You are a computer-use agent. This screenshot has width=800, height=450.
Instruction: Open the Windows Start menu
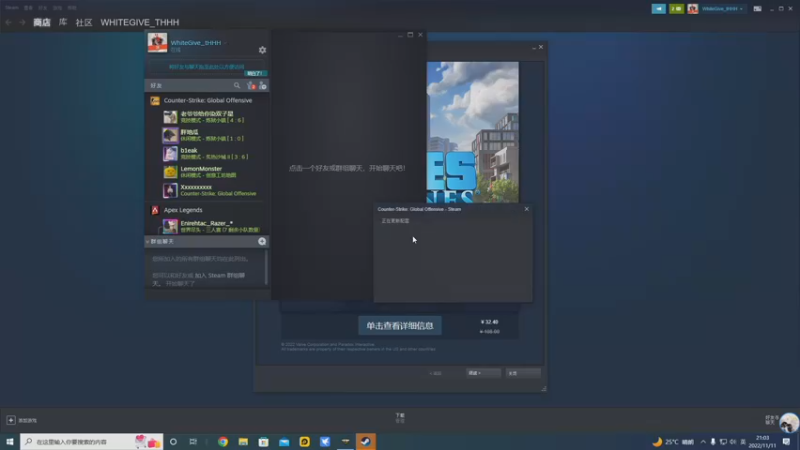point(10,441)
